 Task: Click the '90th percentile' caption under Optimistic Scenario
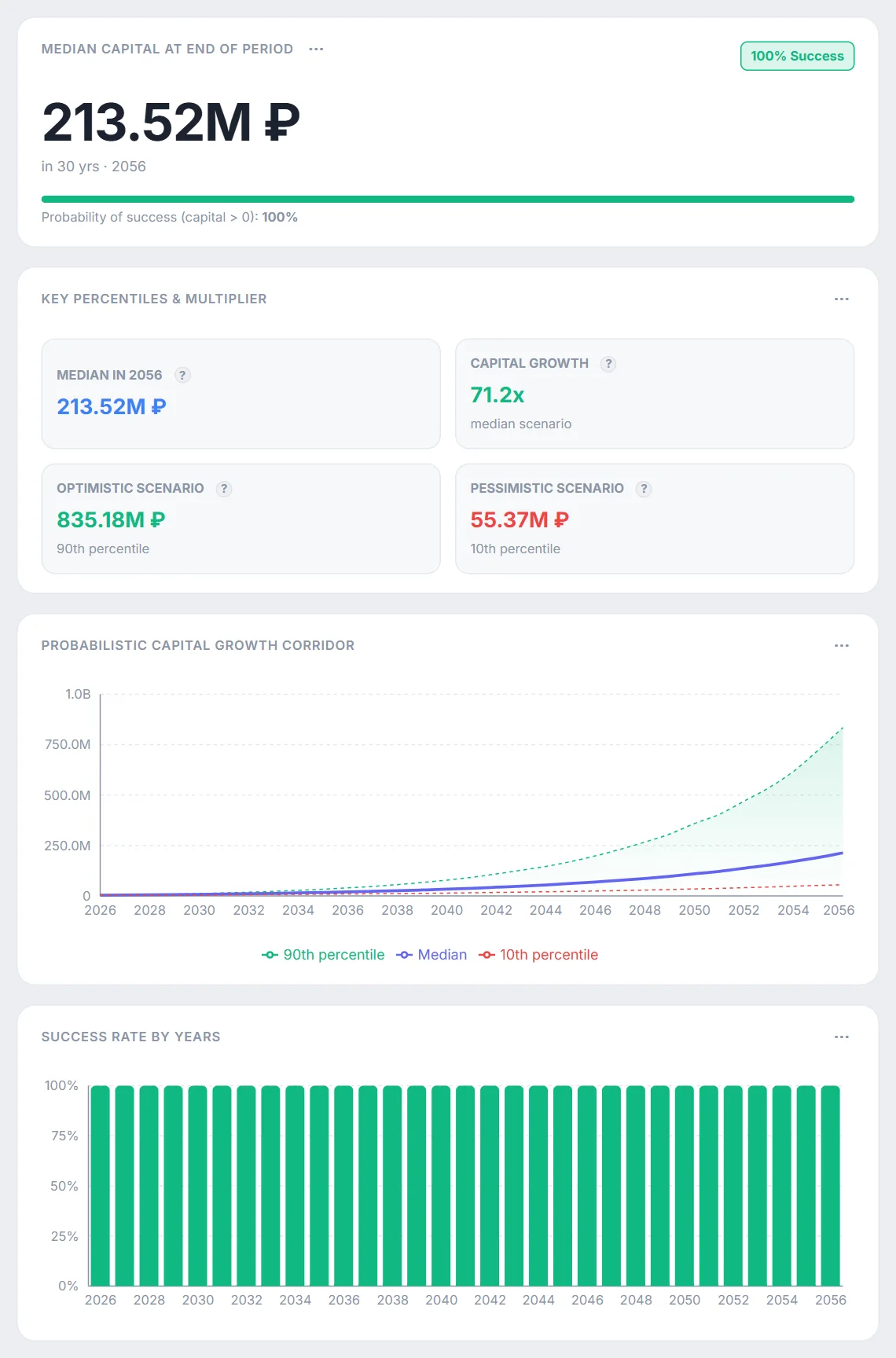[x=103, y=549]
